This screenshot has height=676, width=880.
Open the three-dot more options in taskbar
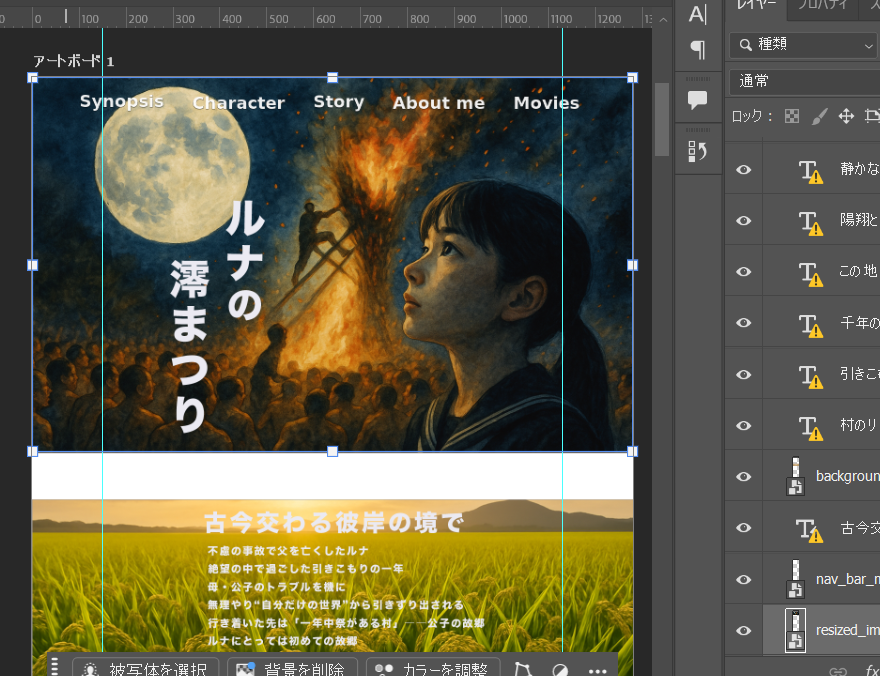tap(598, 670)
